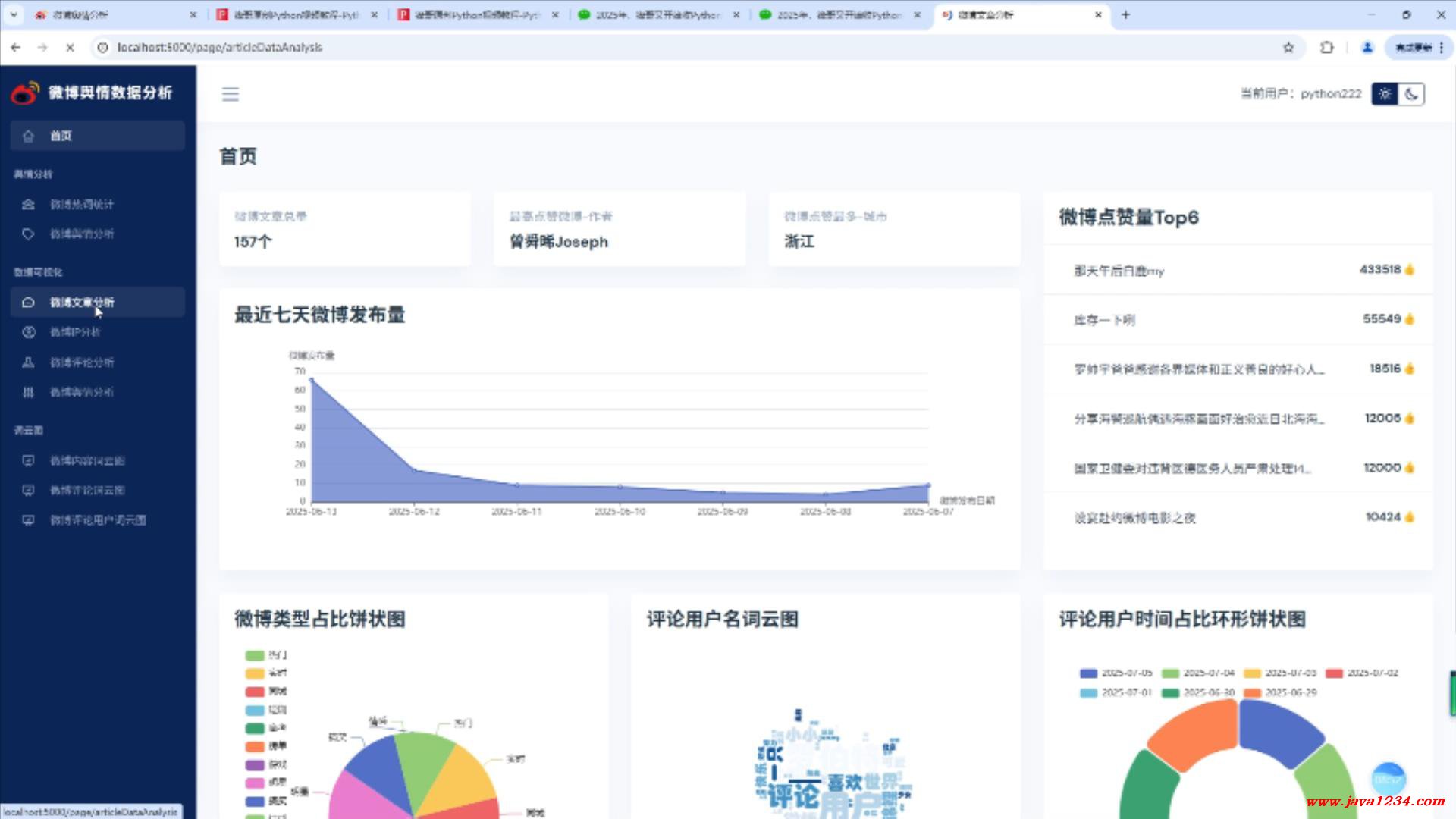This screenshot has height=819, width=1456.
Task: Click the hamburger sidebar collapse icon
Action: click(x=230, y=94)
